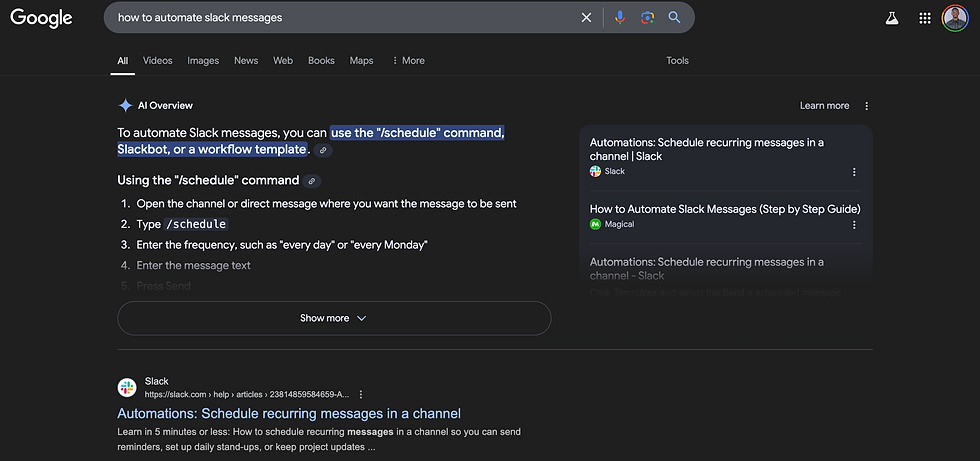
Task: Click the slack.com help articles URL
Action: [247, 395]
